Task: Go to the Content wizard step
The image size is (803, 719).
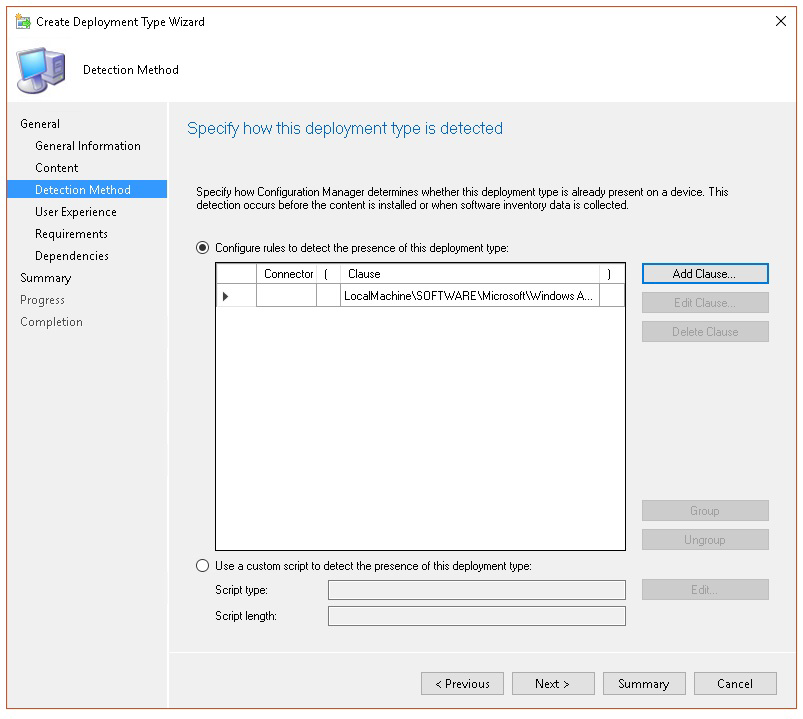Action: [56, 168]
